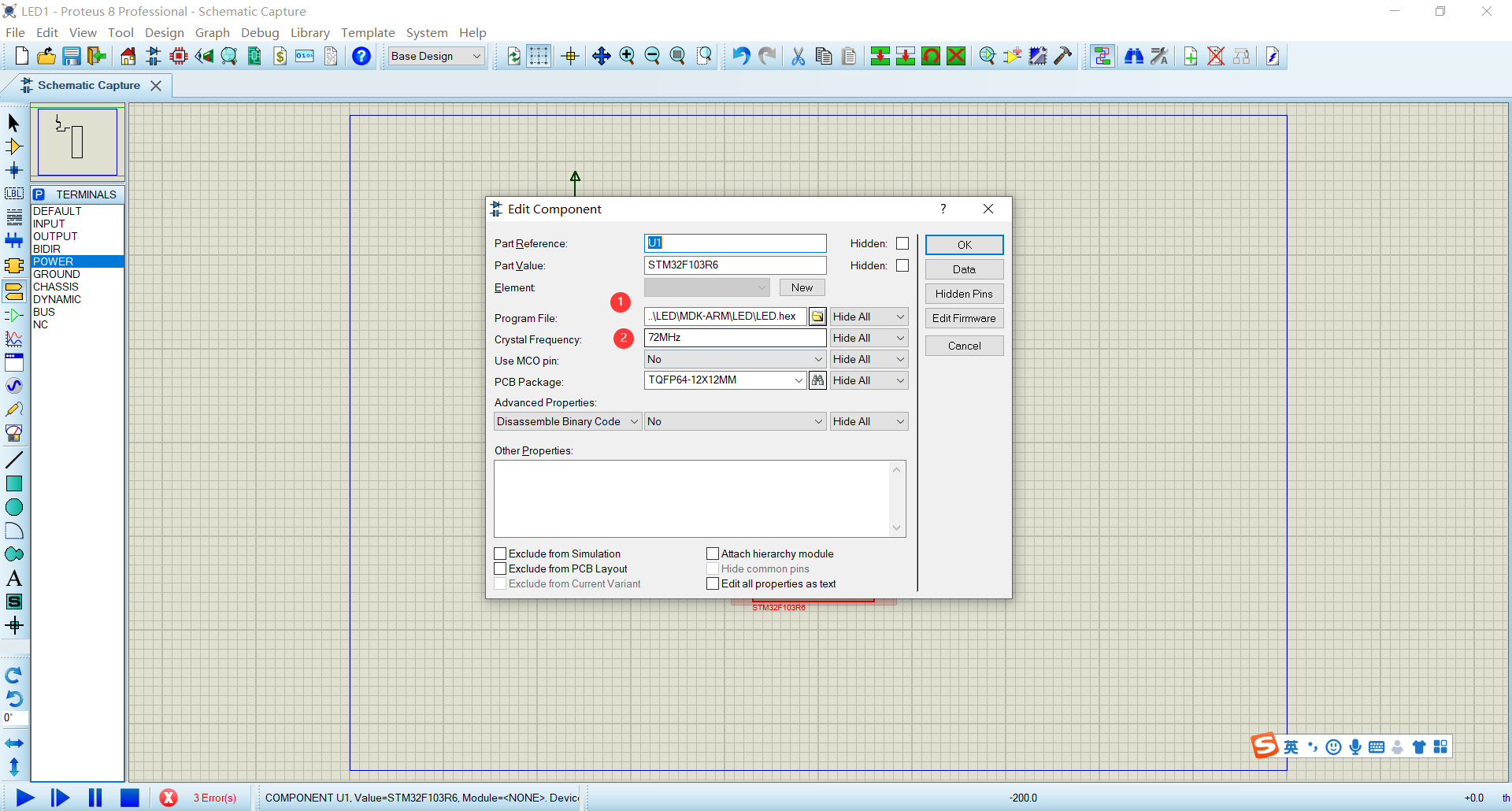Select the Wire Label Mode tool
This screenshot has height=811, width=1512.
point(14,194)
